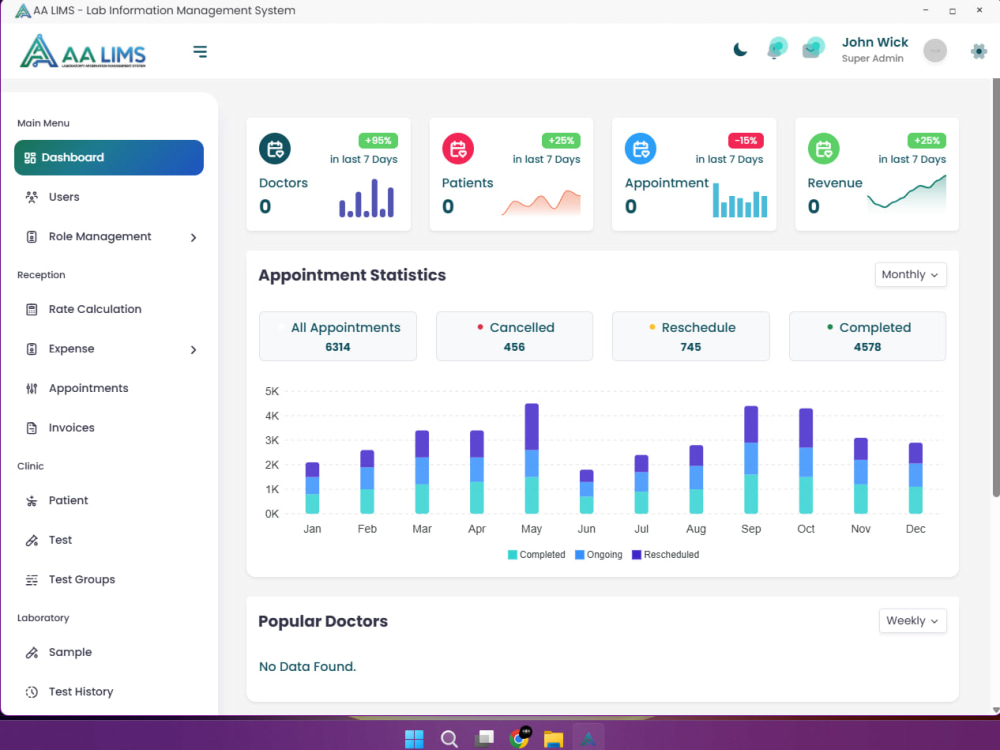Click the May bar in the chart

coord(532,459)
